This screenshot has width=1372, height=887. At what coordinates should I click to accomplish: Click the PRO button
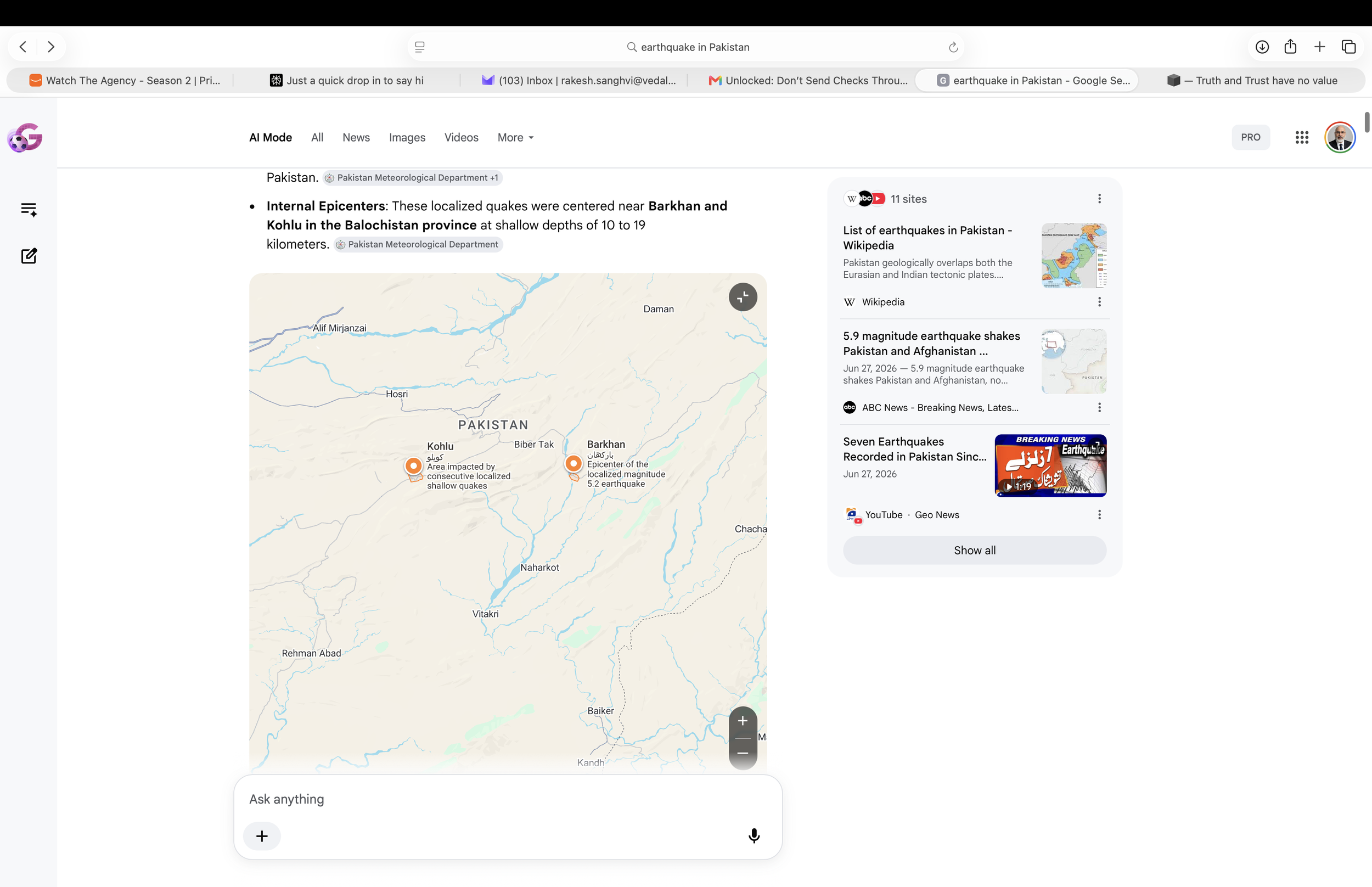[1251, 137]
